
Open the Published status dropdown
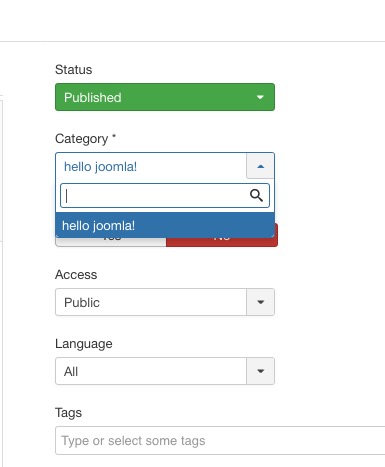pos(165,97)
